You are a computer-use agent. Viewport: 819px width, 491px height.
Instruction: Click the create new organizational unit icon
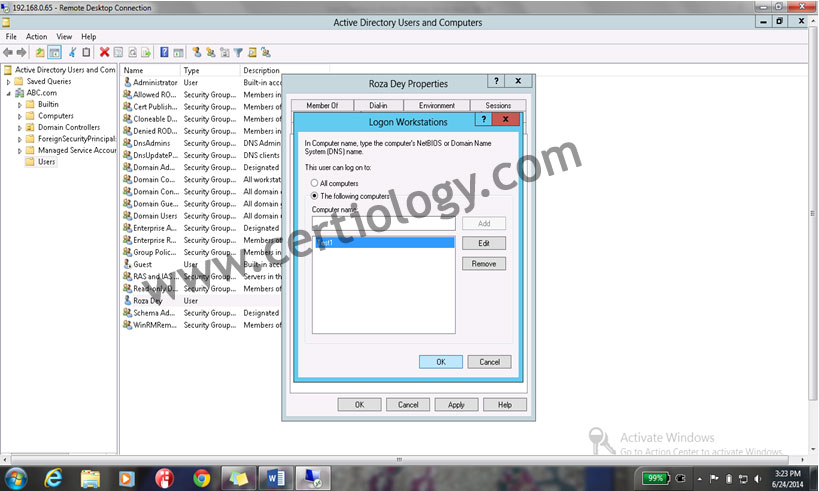(x=225, y=52)
